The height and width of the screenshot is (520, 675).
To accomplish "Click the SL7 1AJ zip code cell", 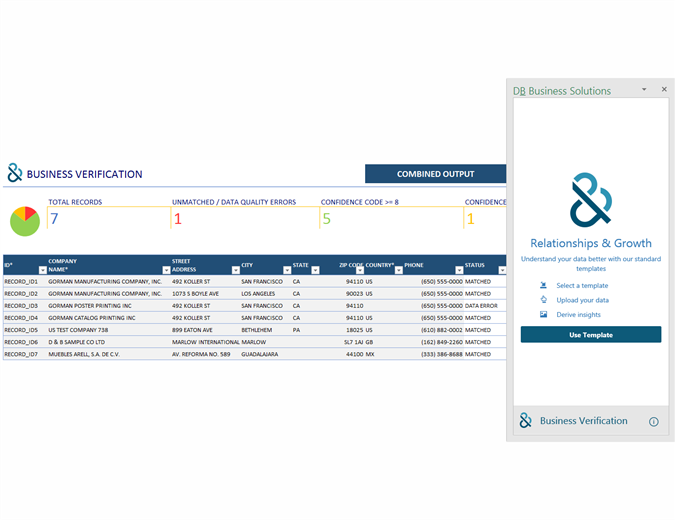I will (x=354, y=342).
